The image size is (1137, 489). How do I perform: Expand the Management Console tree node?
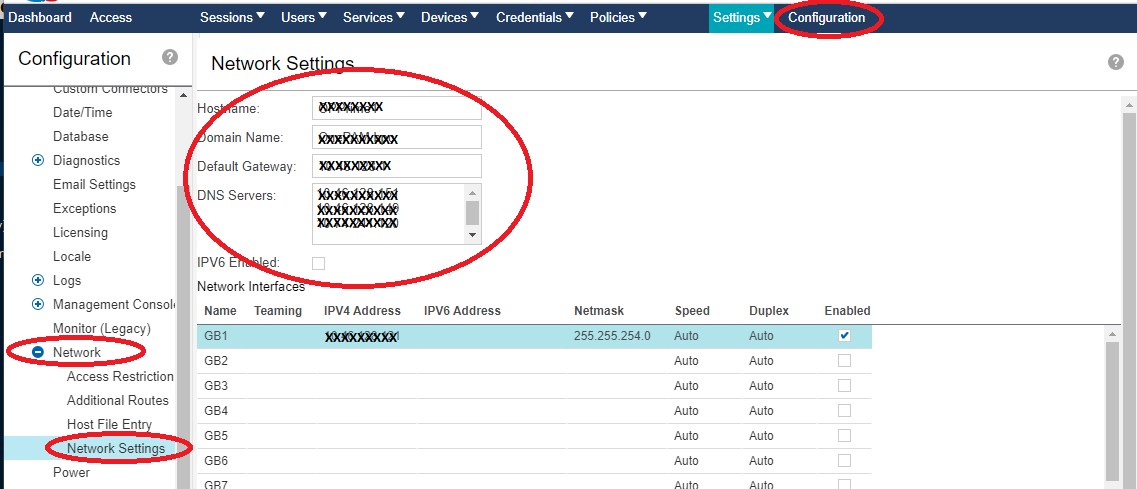[38, 304]
